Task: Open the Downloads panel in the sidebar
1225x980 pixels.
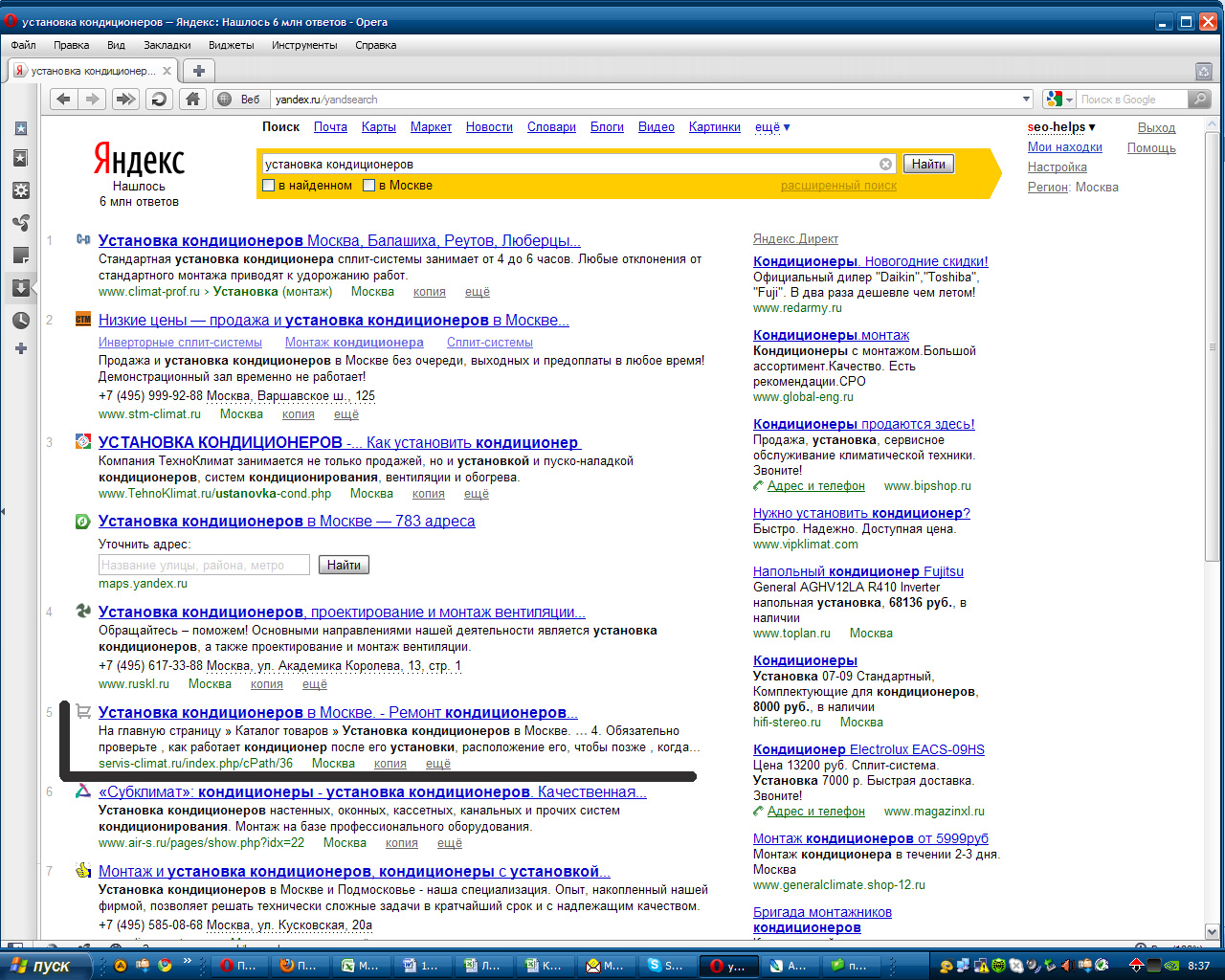Action: tap(20, 287)
